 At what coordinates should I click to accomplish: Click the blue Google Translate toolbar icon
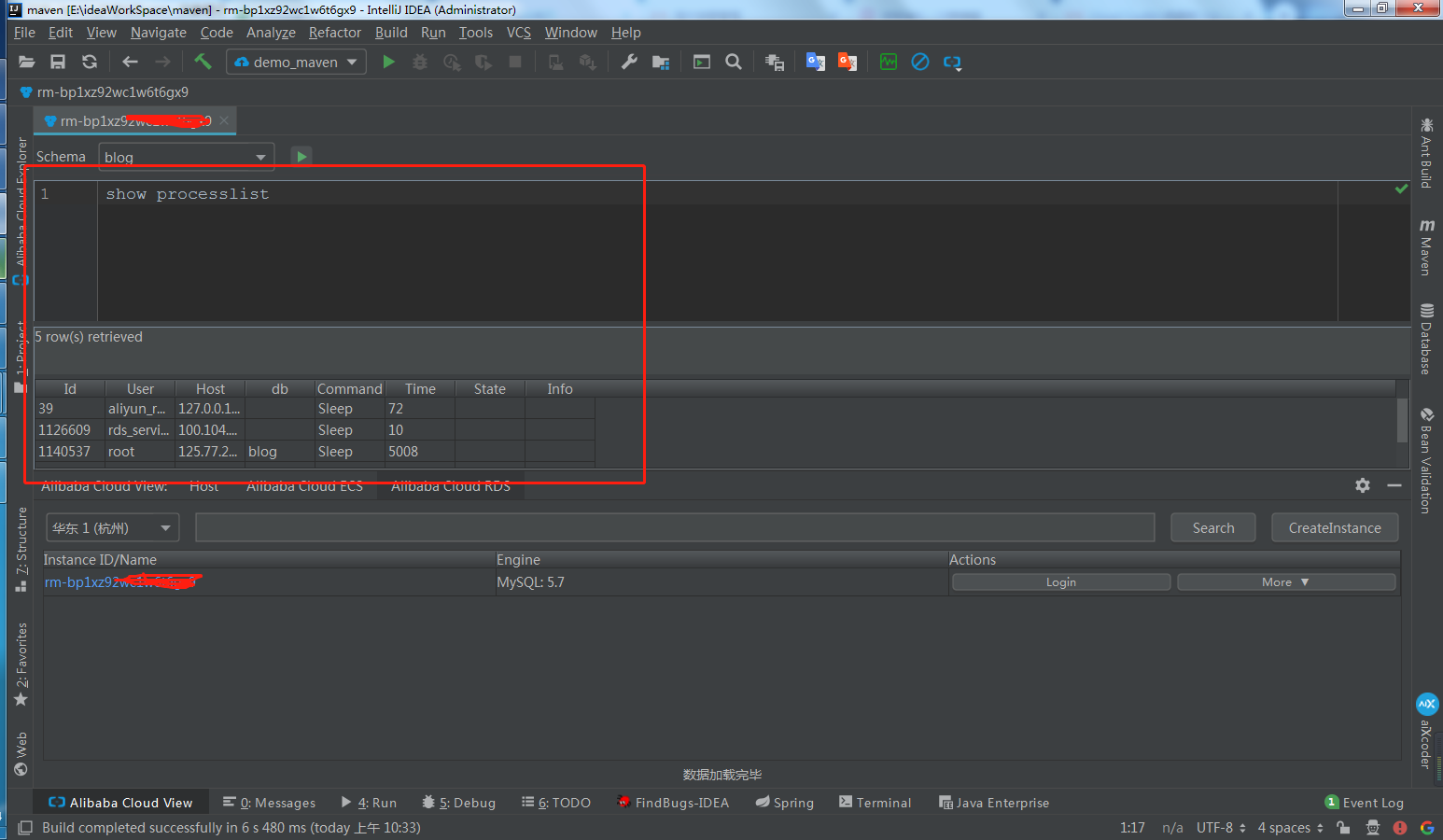tap(816, 62)
